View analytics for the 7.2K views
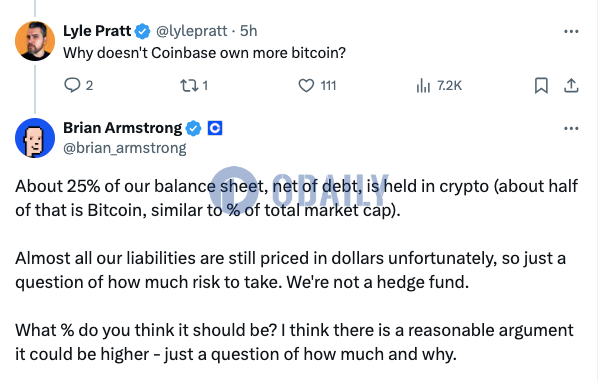 coord(439,85)
